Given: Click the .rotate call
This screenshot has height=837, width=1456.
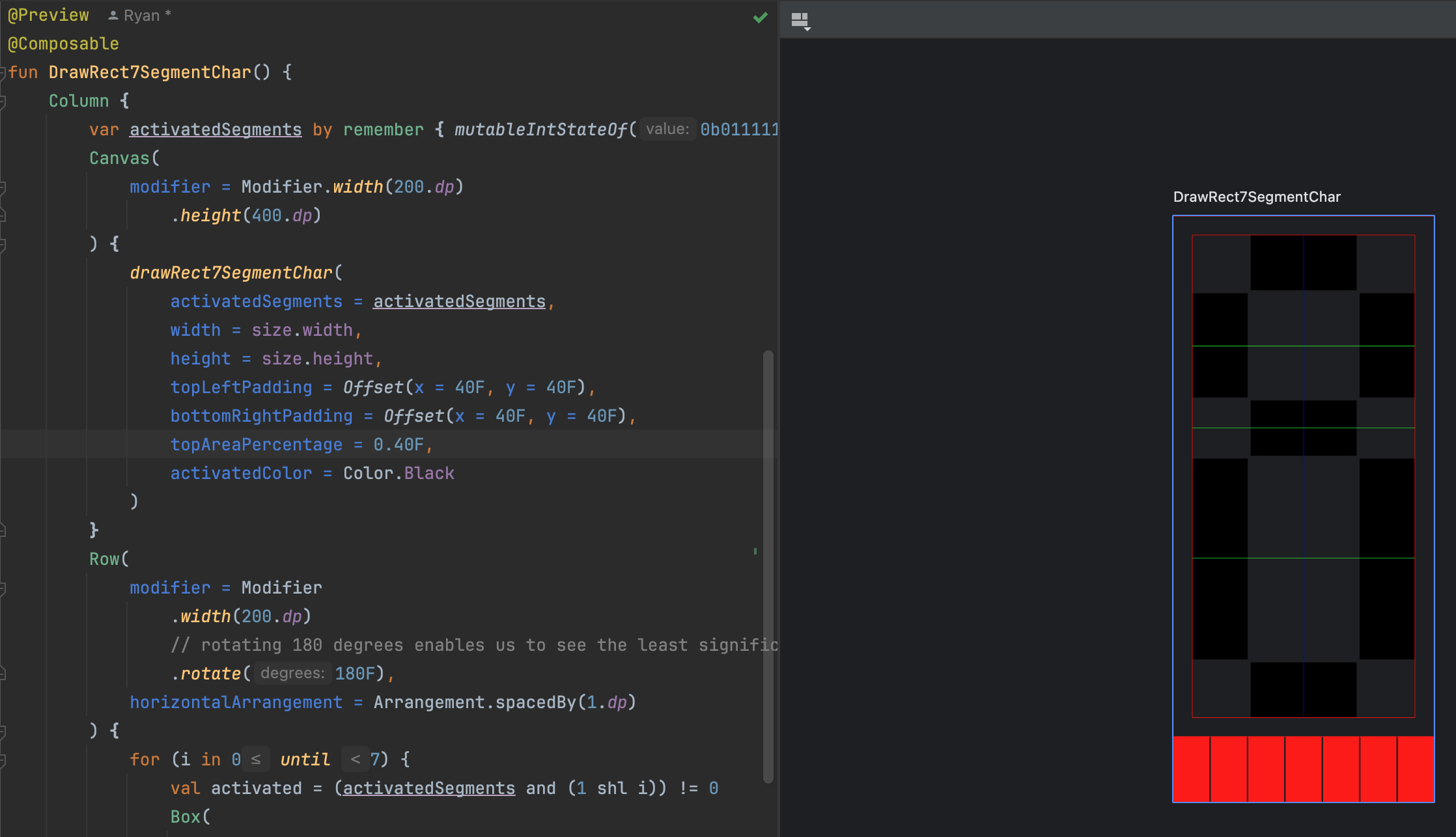Looking at the screenshot, I should (x=206, y=674).
